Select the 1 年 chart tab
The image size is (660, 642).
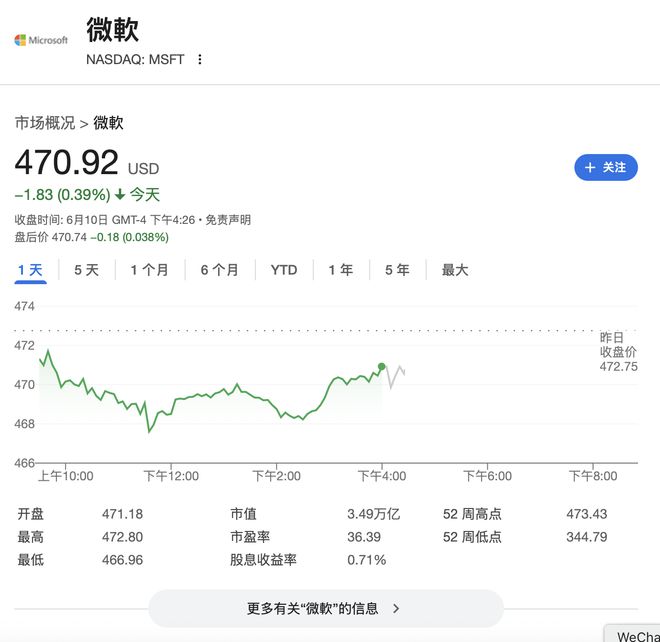[x=341, y=270]
